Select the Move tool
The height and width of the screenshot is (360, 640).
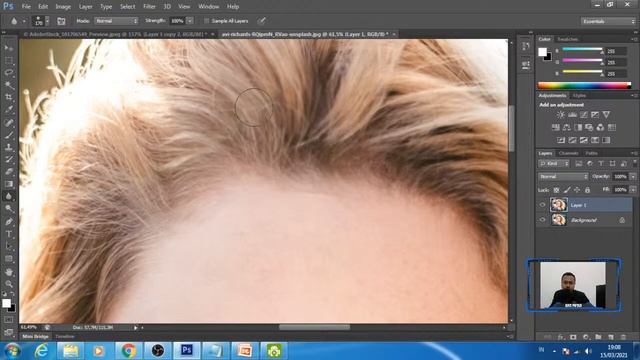click(x=9, y=48)
